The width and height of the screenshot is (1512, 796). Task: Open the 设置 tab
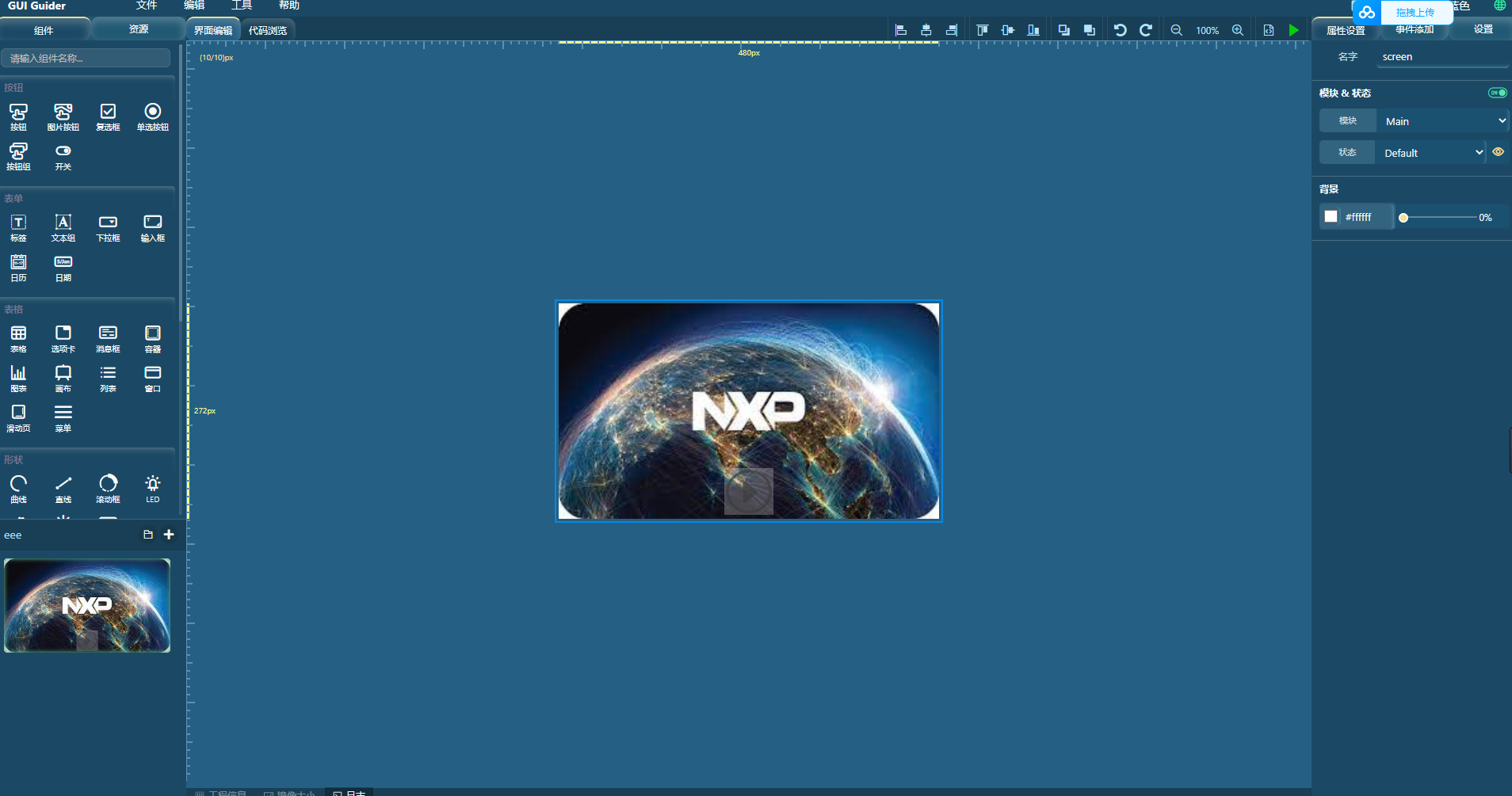(1483, 29)
